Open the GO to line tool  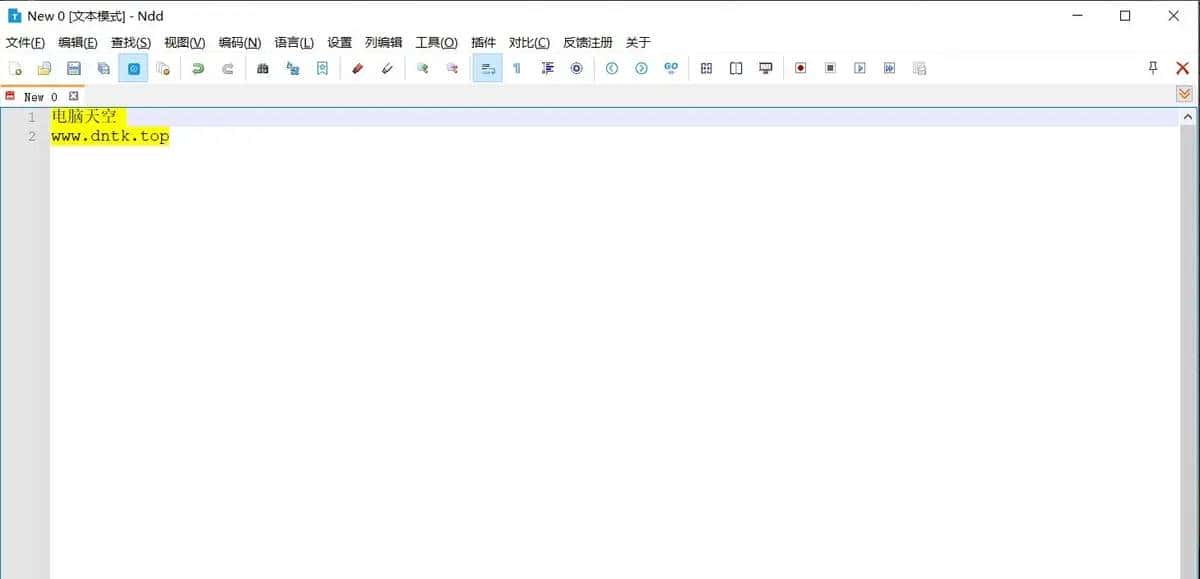pos(670,68)
